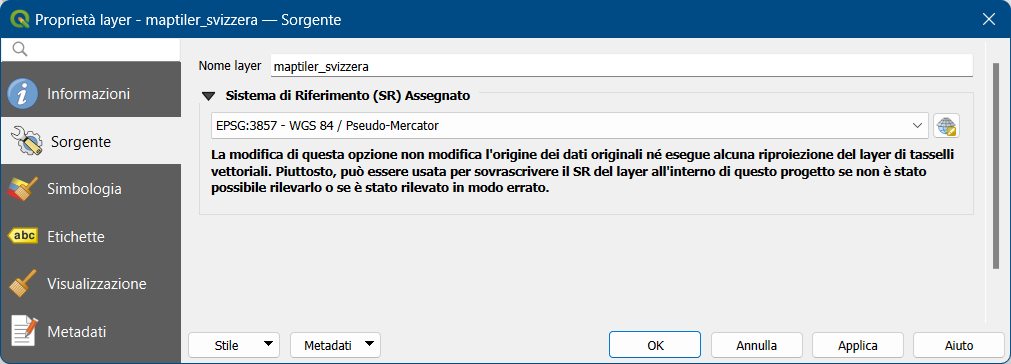Click the Nome layer label
Screen dimensions: 1011x364
pyautogui.click(x=230, y=66)
